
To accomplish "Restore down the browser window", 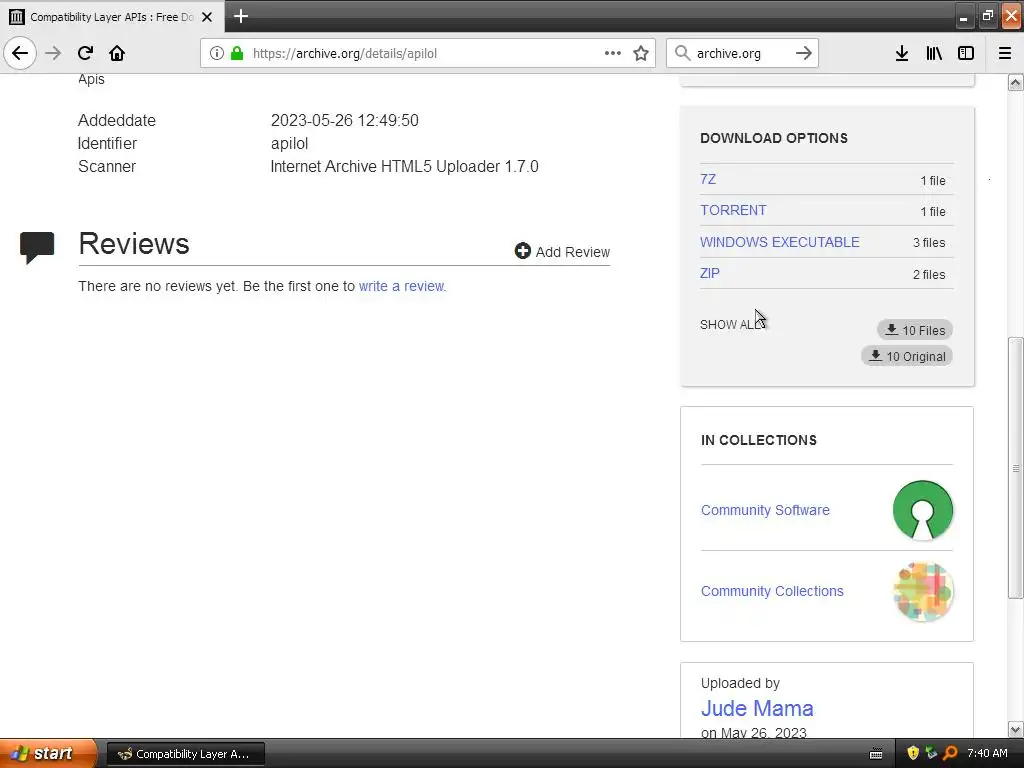I will (987, 16).
